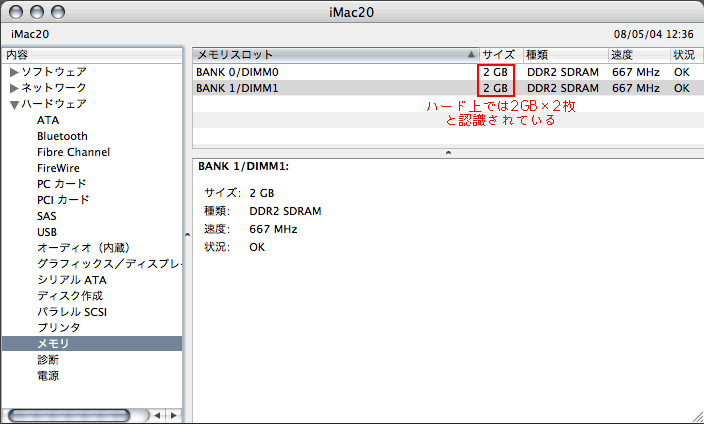
Task: Sort by 状況 column header
Action: 687,55
